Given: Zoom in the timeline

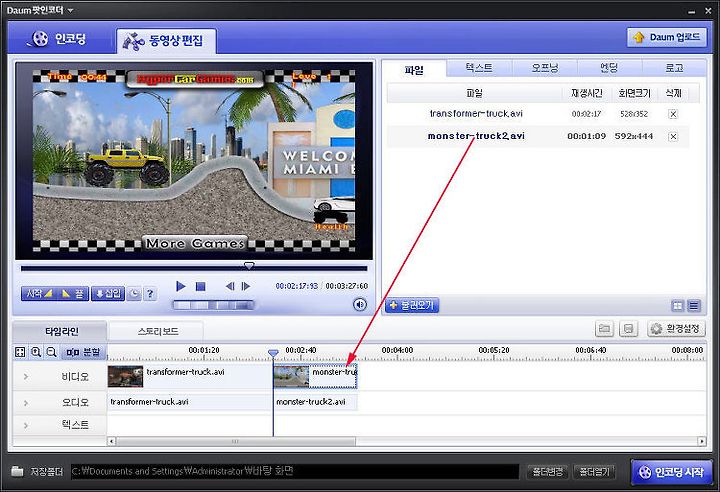Looking at the screenshot, I should tap(36, 352).
